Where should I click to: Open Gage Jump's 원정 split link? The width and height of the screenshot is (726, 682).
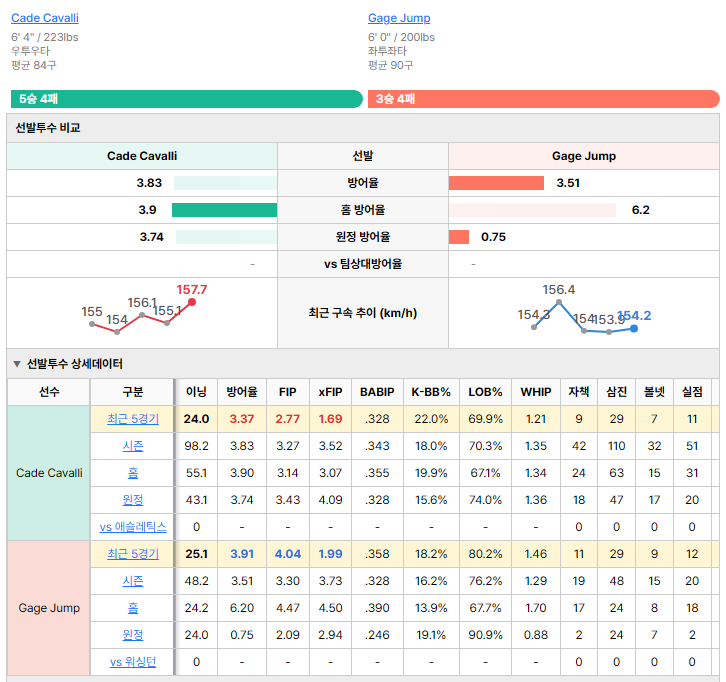click(133, 635)
